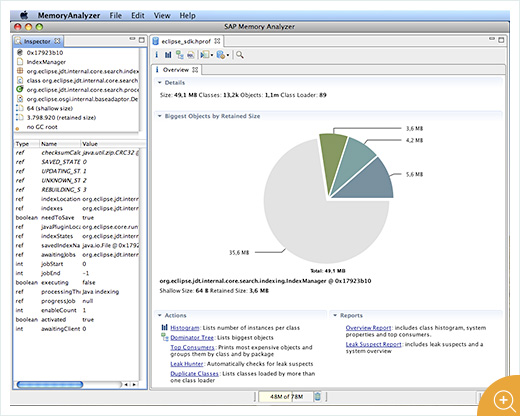Click the eclipse_sdk.hprof heap dump icon

(155, 41)
